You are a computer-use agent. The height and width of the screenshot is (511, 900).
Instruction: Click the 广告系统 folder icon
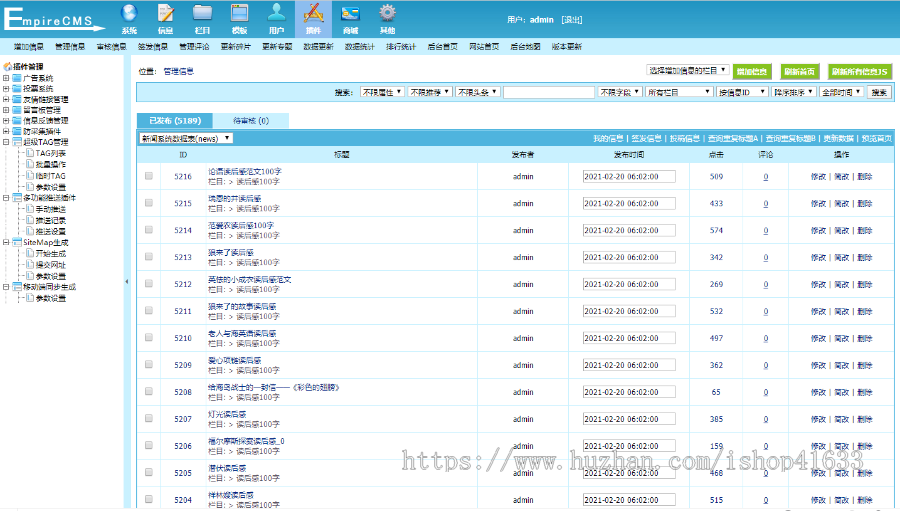pyautogui.click(x=17, y=78)
